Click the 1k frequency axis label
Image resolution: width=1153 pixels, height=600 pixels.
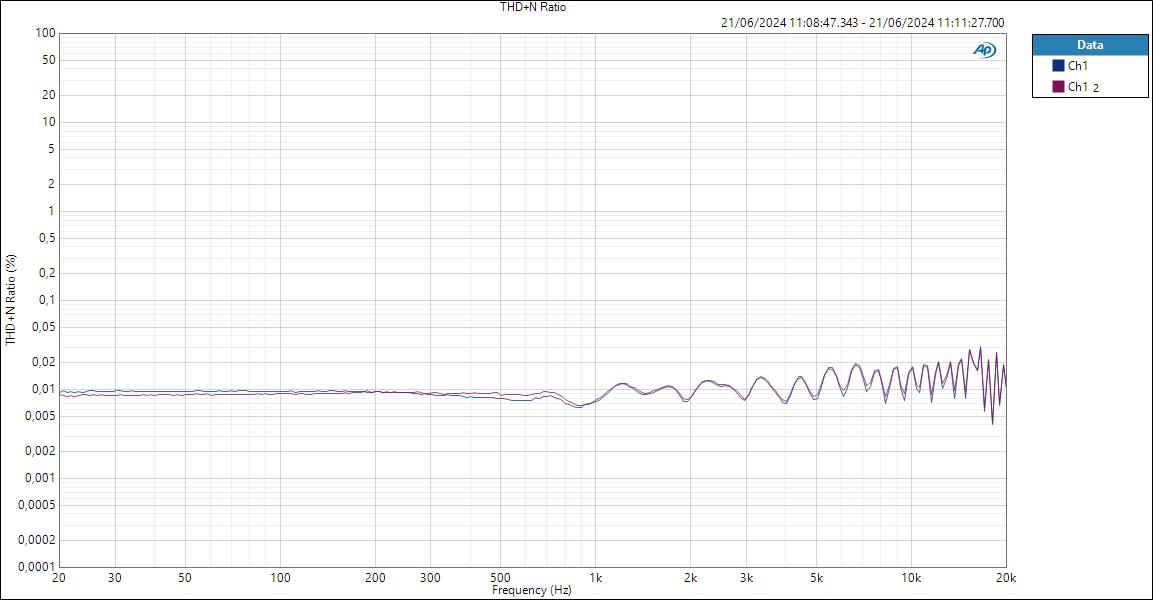pyautogui.click(x=597, y=577)
